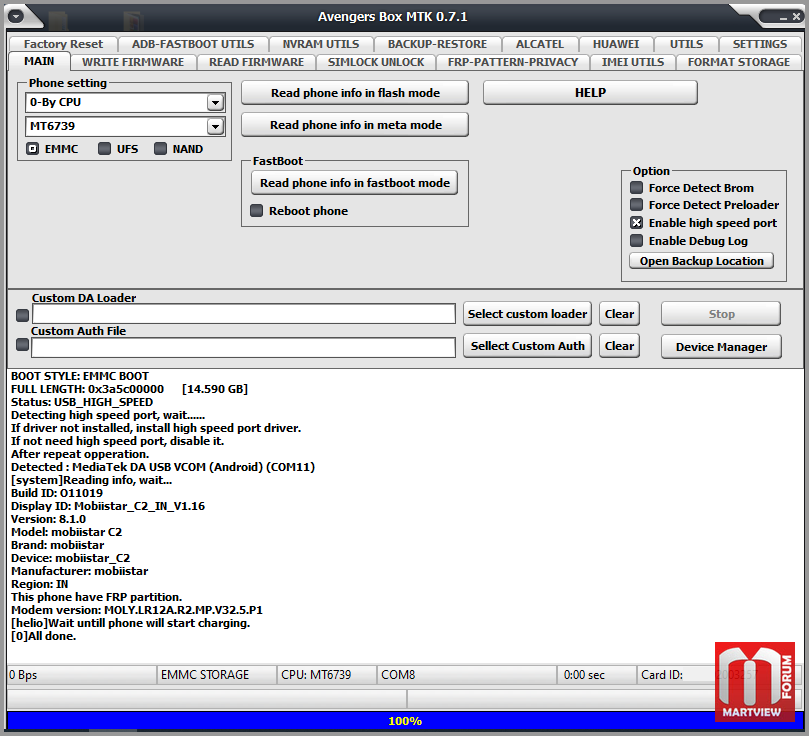Enable Force Detect Brom option
The height and width of the screenshot is (736, 809).
pos(637,187)
